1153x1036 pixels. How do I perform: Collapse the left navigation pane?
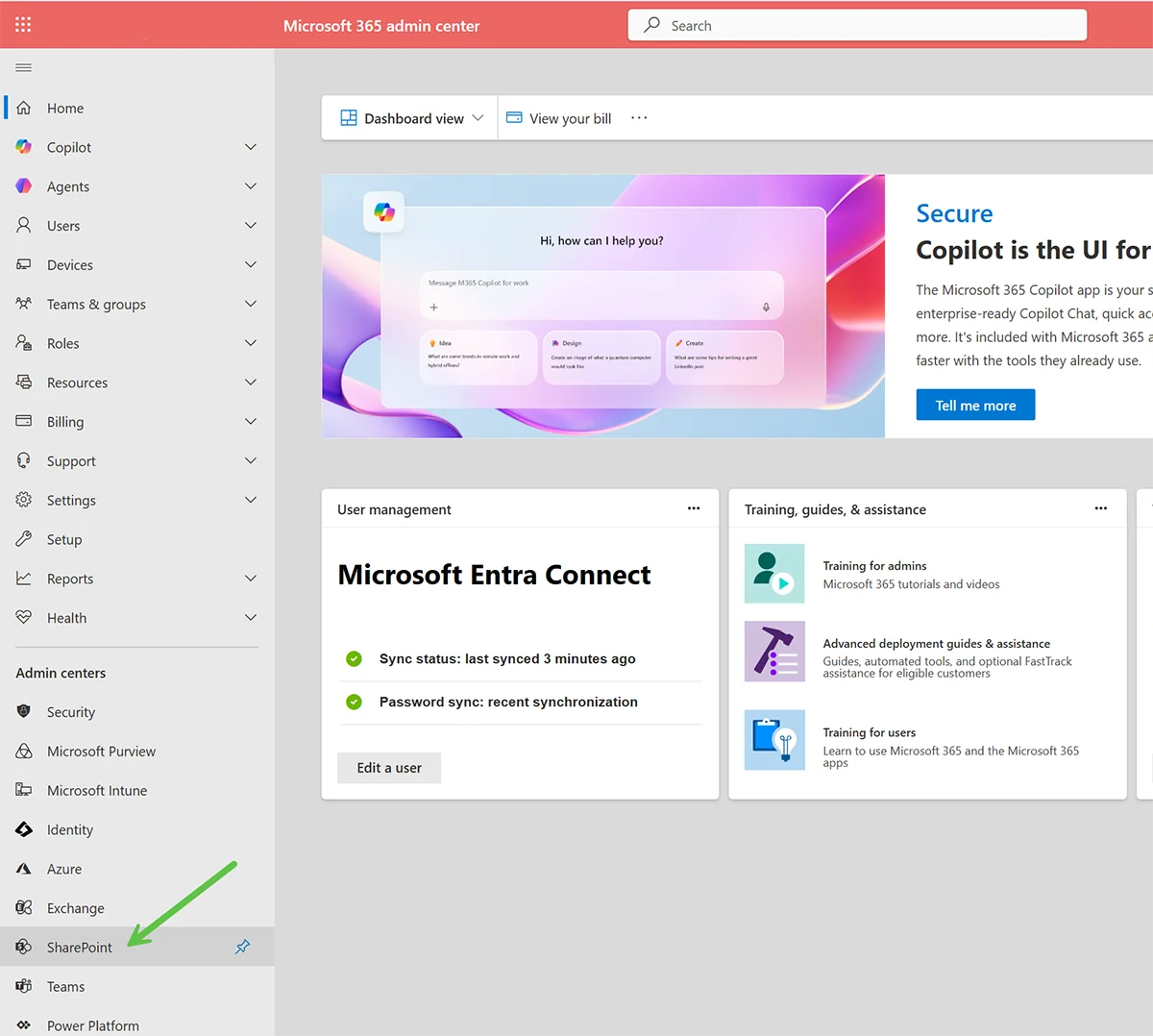pyautogui.click(x=23, y=66)
